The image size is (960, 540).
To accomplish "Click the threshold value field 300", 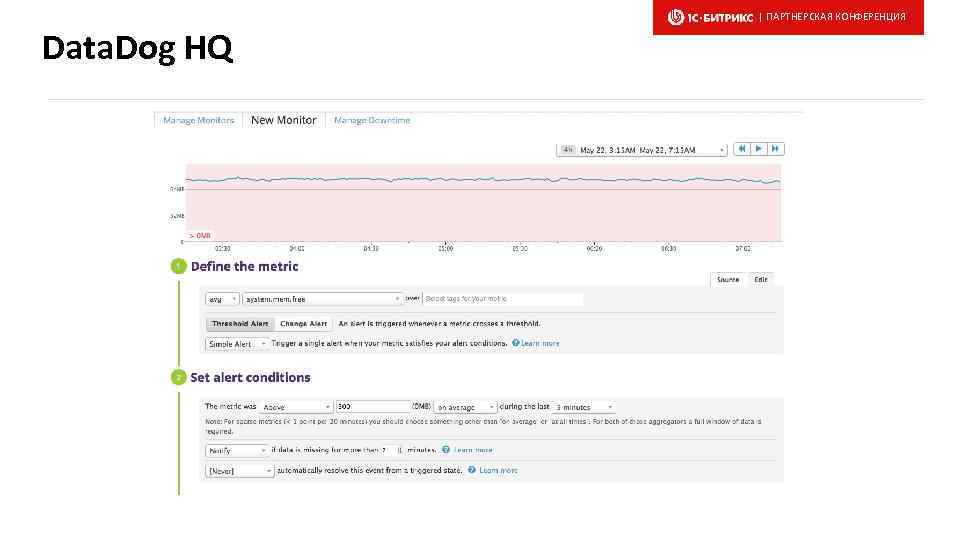I will pos(373,407).
